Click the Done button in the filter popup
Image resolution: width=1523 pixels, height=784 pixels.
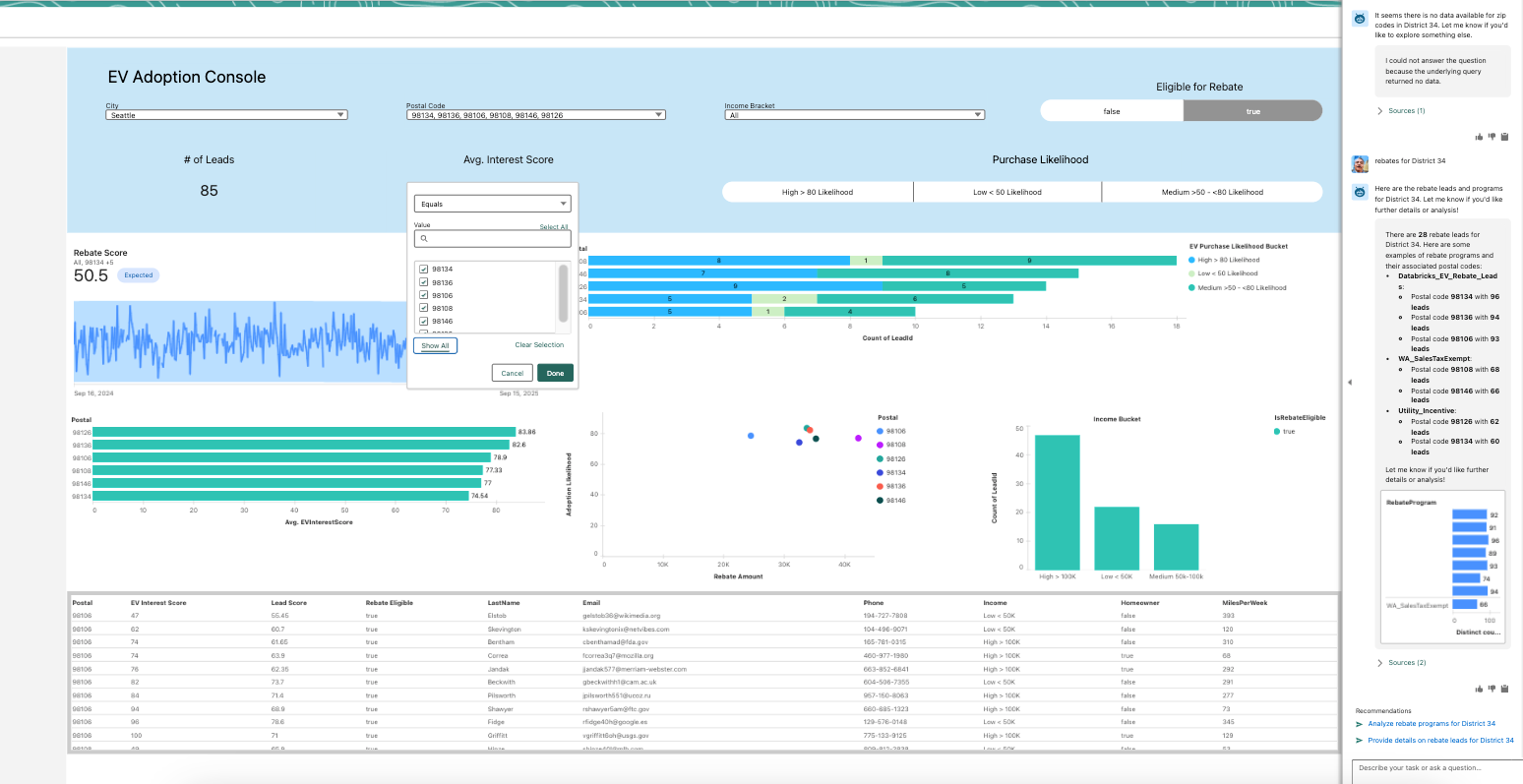(555, 373)
